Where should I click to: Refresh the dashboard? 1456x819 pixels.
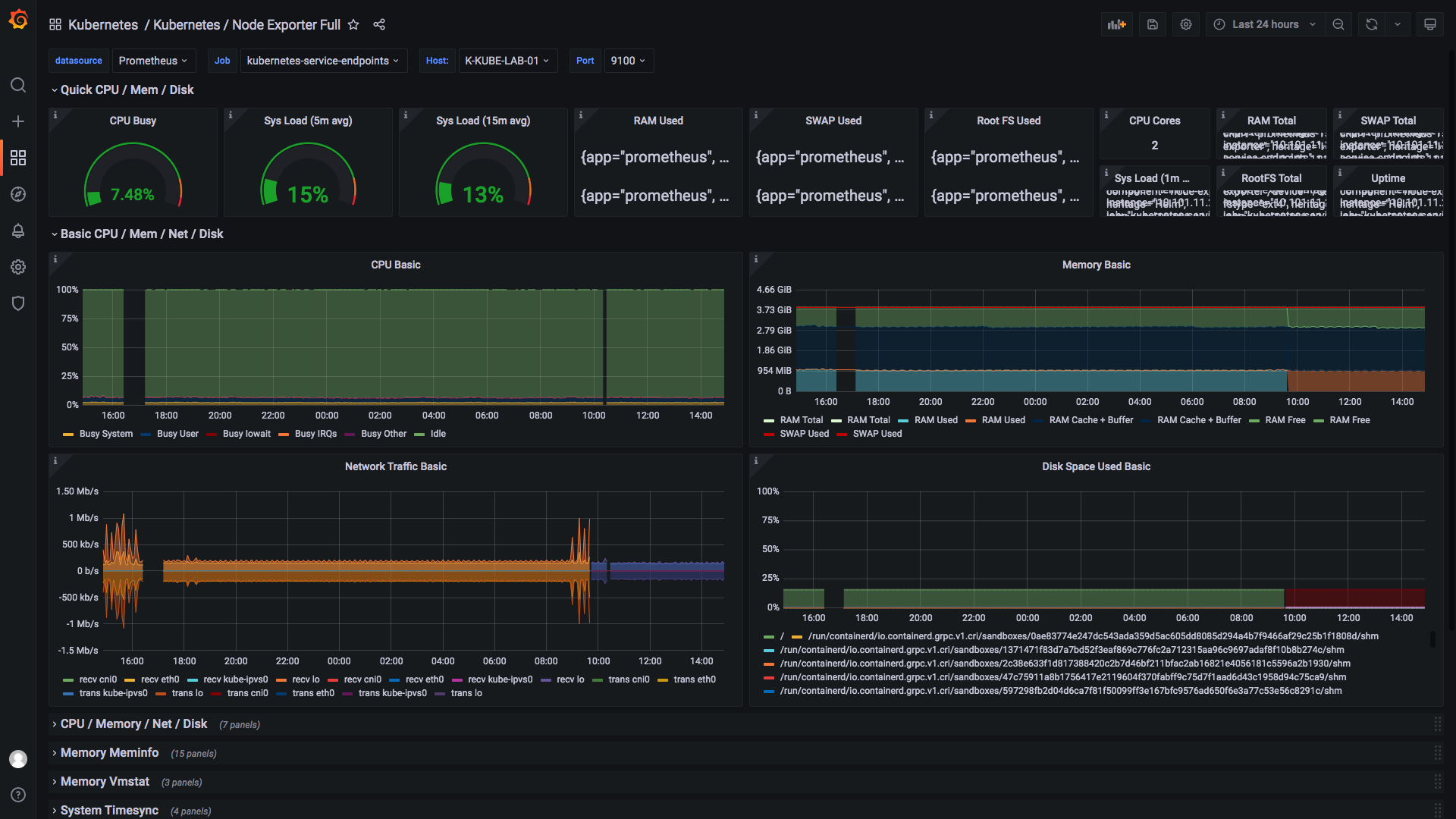pyautogui.click(x=1372, y=24)
